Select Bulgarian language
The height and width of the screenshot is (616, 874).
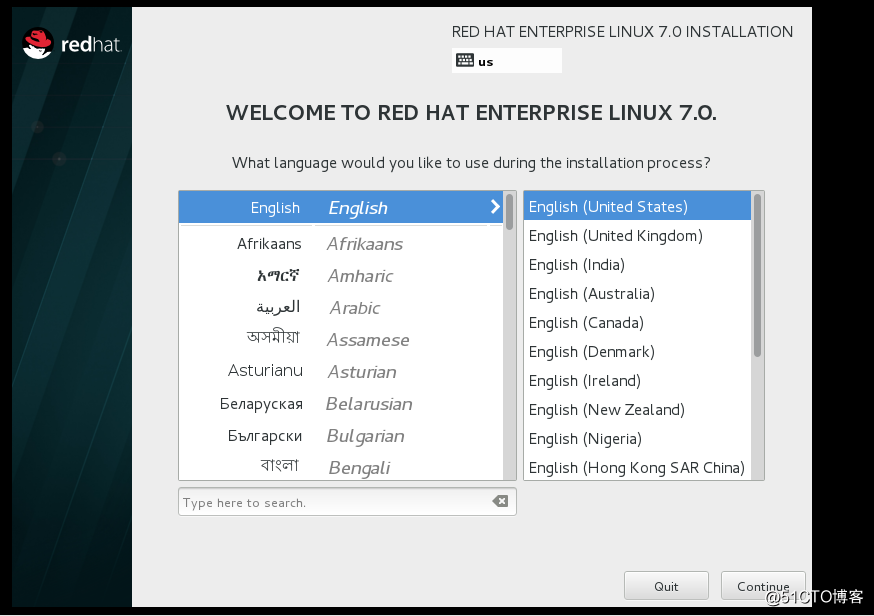[x=341, y=435]
